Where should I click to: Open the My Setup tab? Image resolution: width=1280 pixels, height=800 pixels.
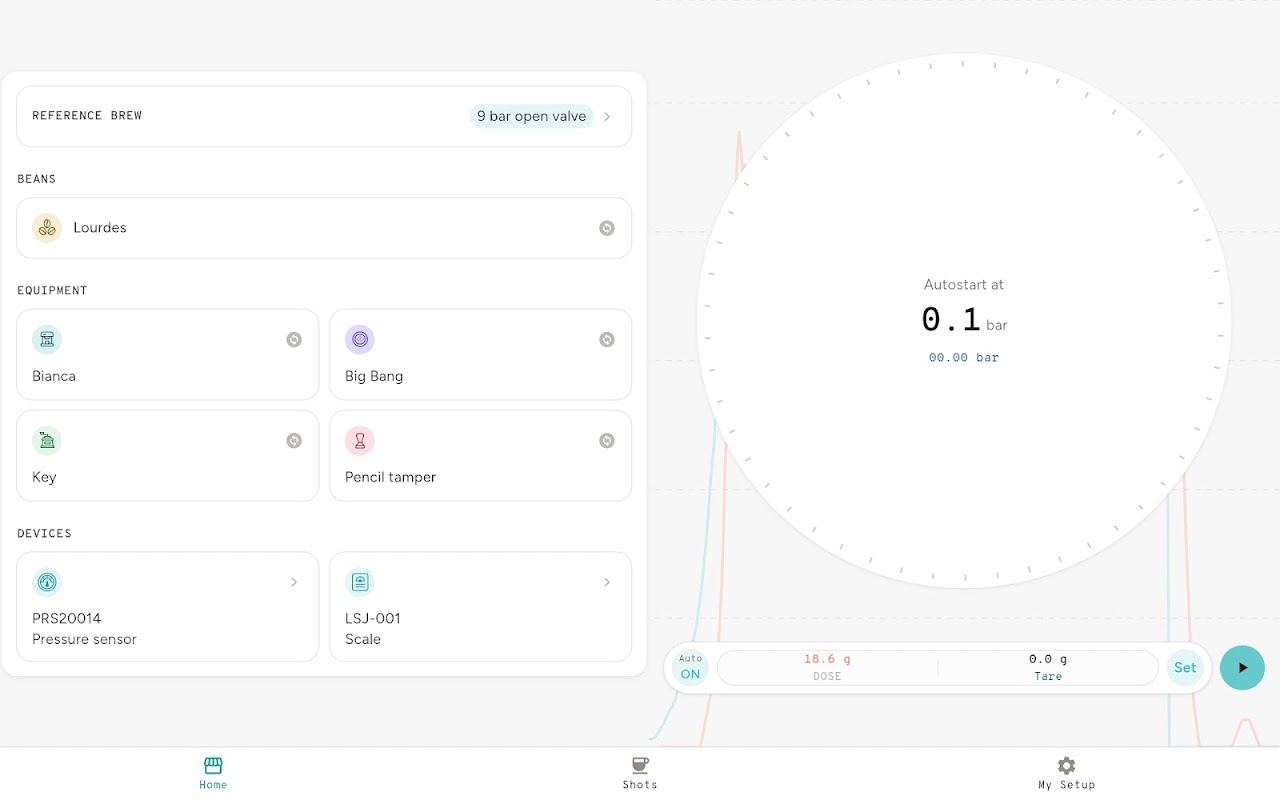[x=1066, y=773]
